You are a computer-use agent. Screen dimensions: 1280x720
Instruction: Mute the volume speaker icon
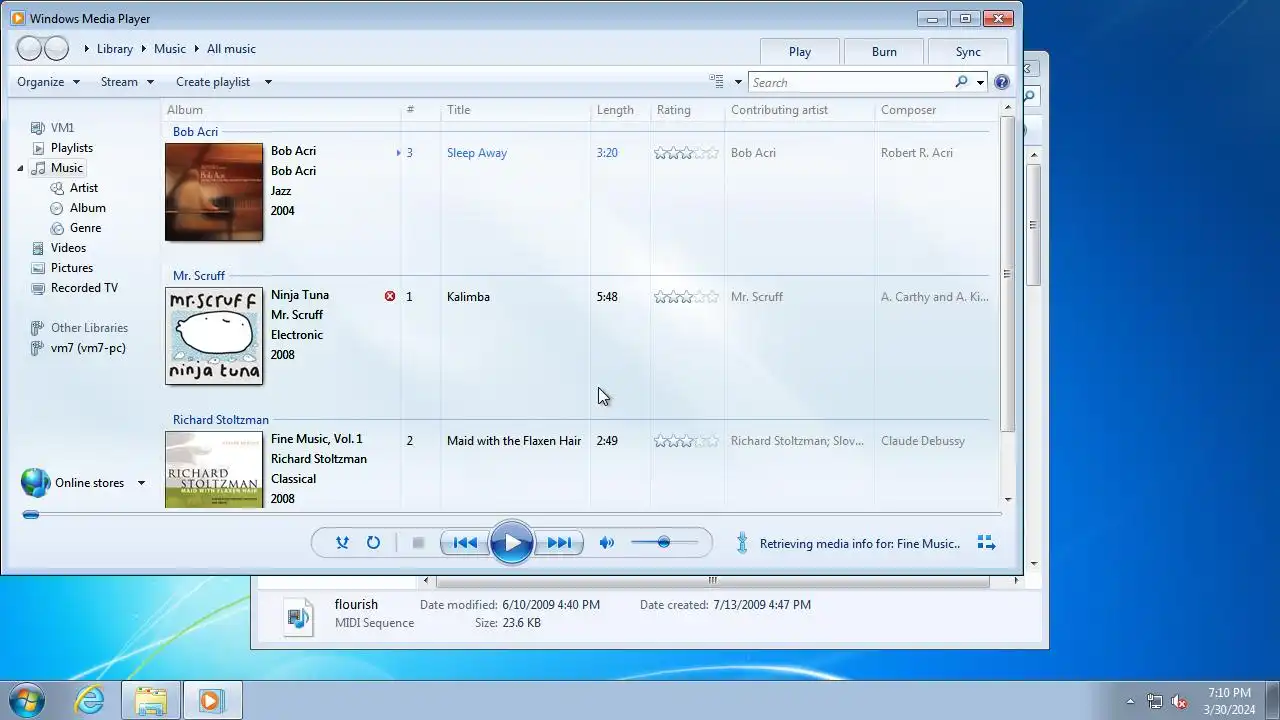click(x=606, y=543)
